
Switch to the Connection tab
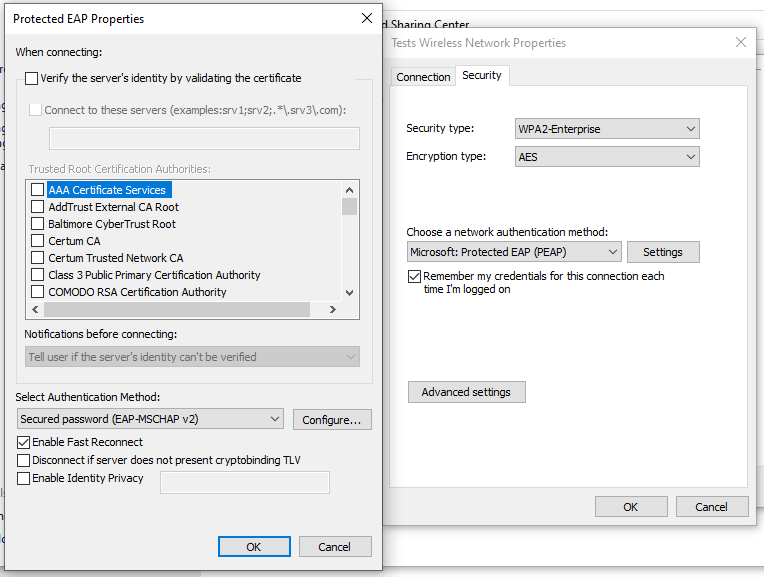[423, 77]
